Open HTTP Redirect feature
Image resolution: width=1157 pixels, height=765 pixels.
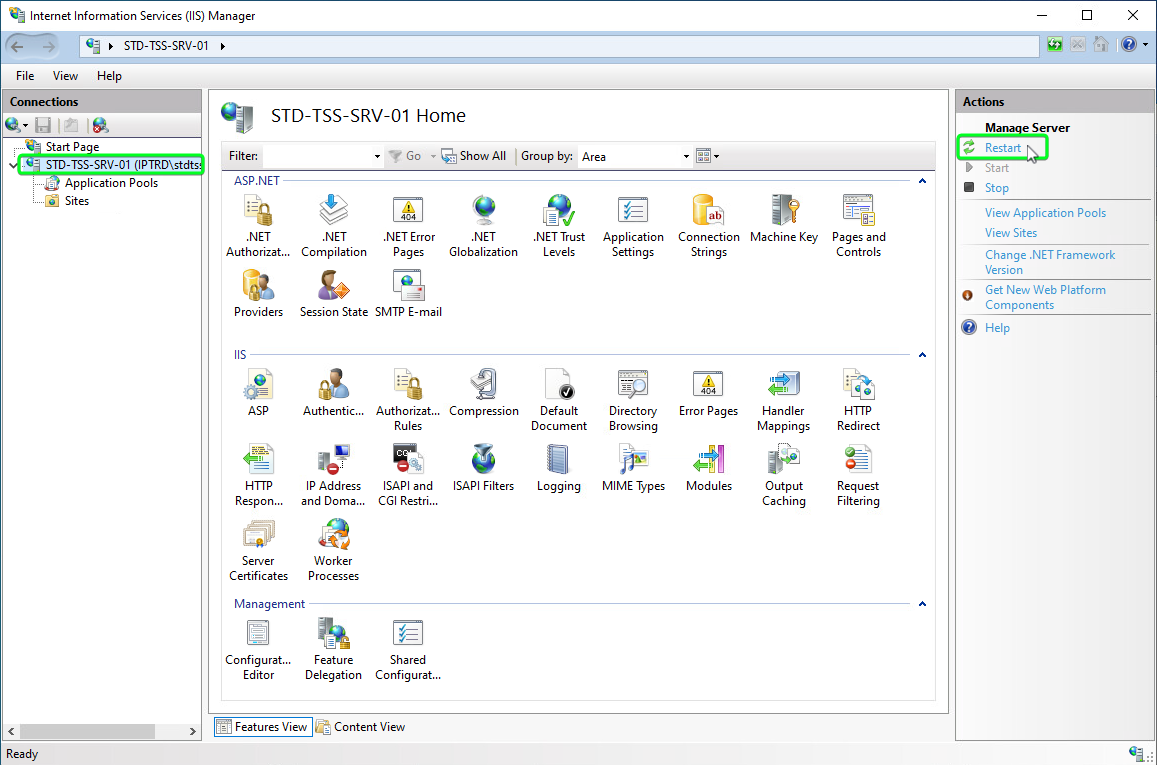858,400
